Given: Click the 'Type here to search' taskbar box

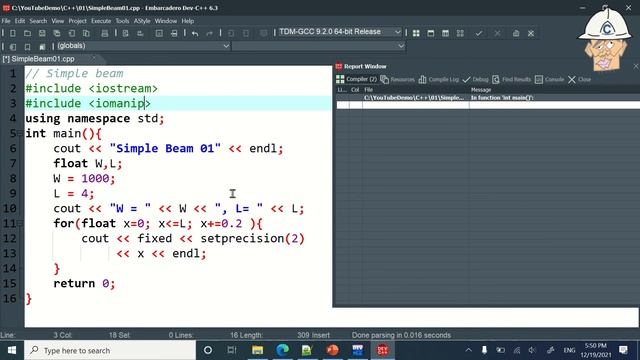Looking at the screenshot, I should pos(110,350).
